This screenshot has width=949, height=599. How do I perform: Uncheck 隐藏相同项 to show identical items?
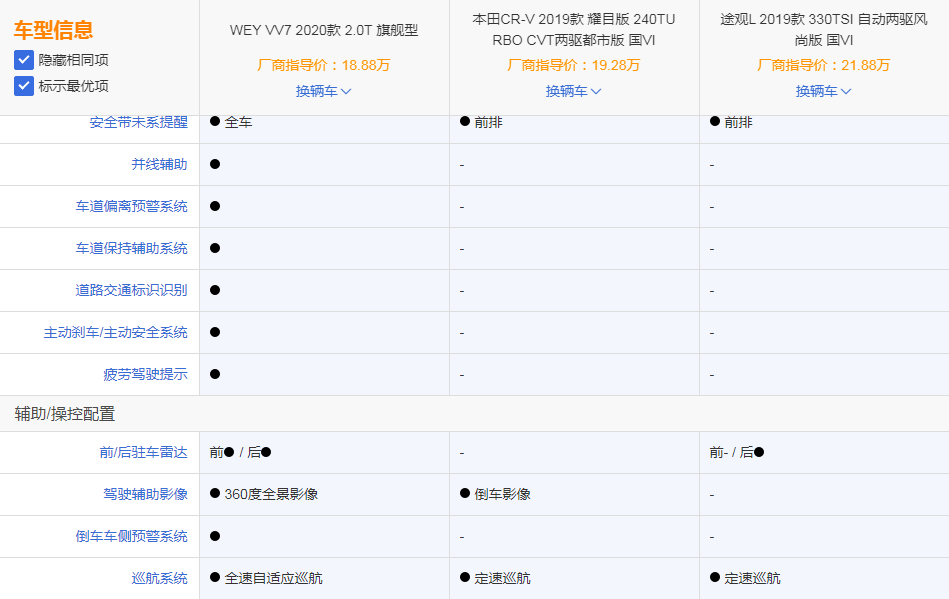[24, 57]
